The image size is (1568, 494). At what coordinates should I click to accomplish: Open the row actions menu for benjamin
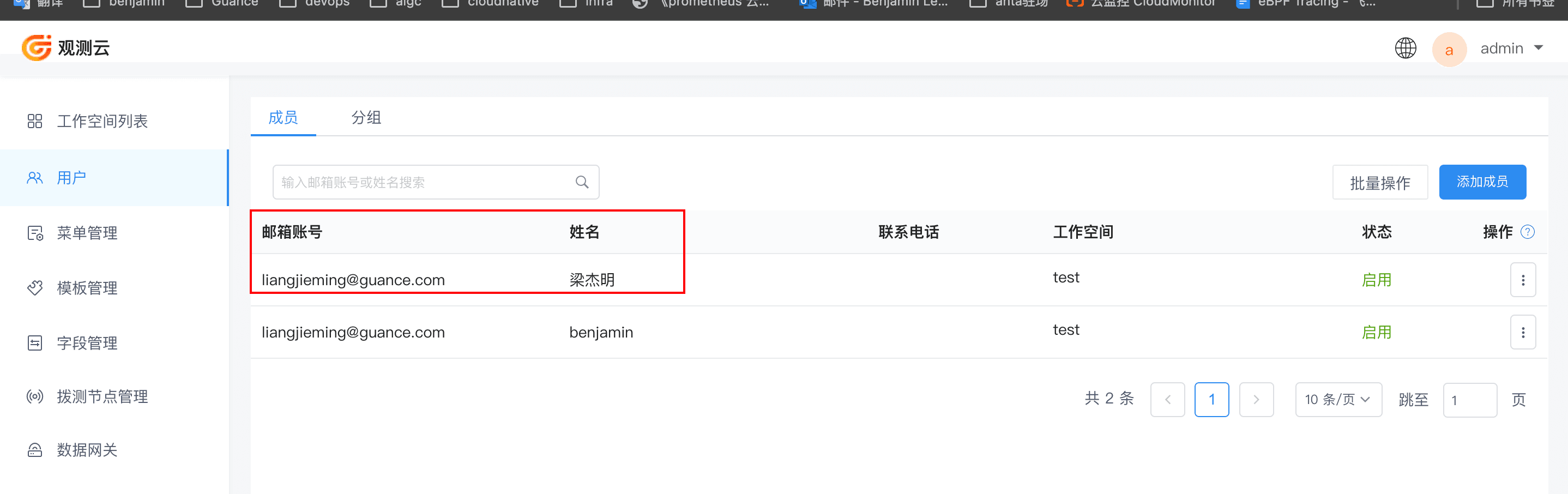coord(1523,332)
